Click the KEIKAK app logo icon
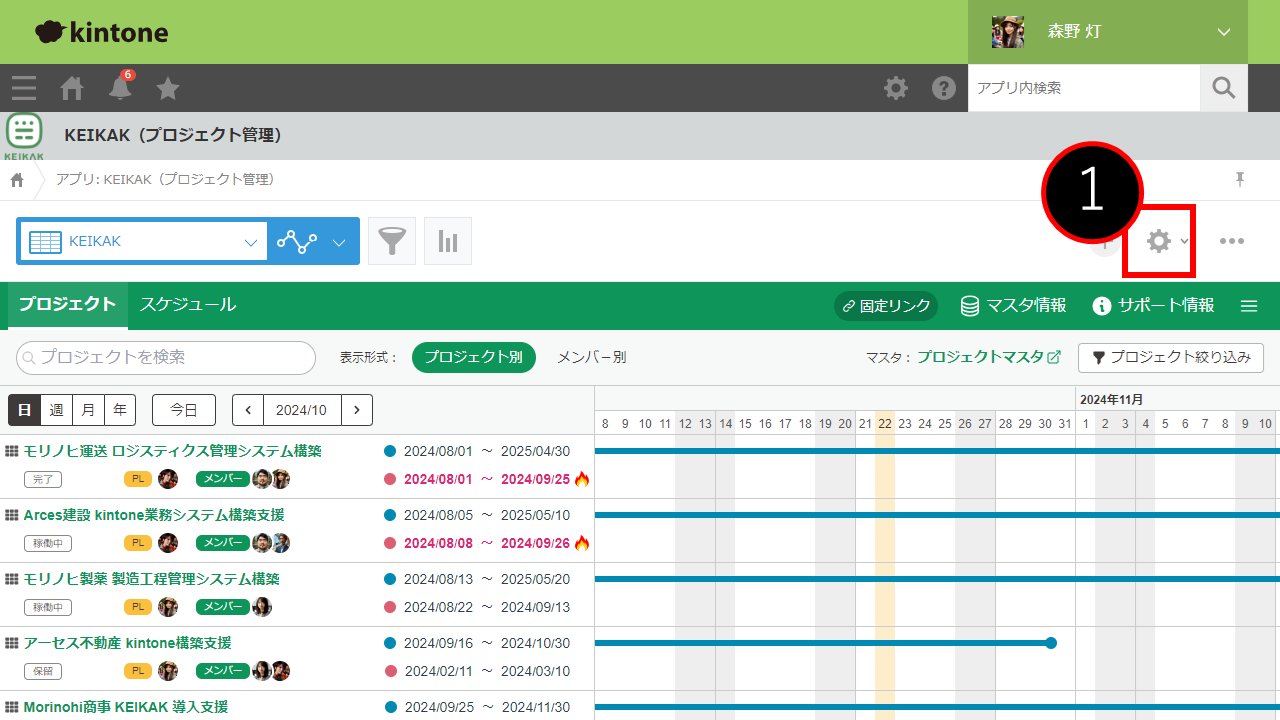The width and height of the screenshot is (1280, 720). coord(24,137)
